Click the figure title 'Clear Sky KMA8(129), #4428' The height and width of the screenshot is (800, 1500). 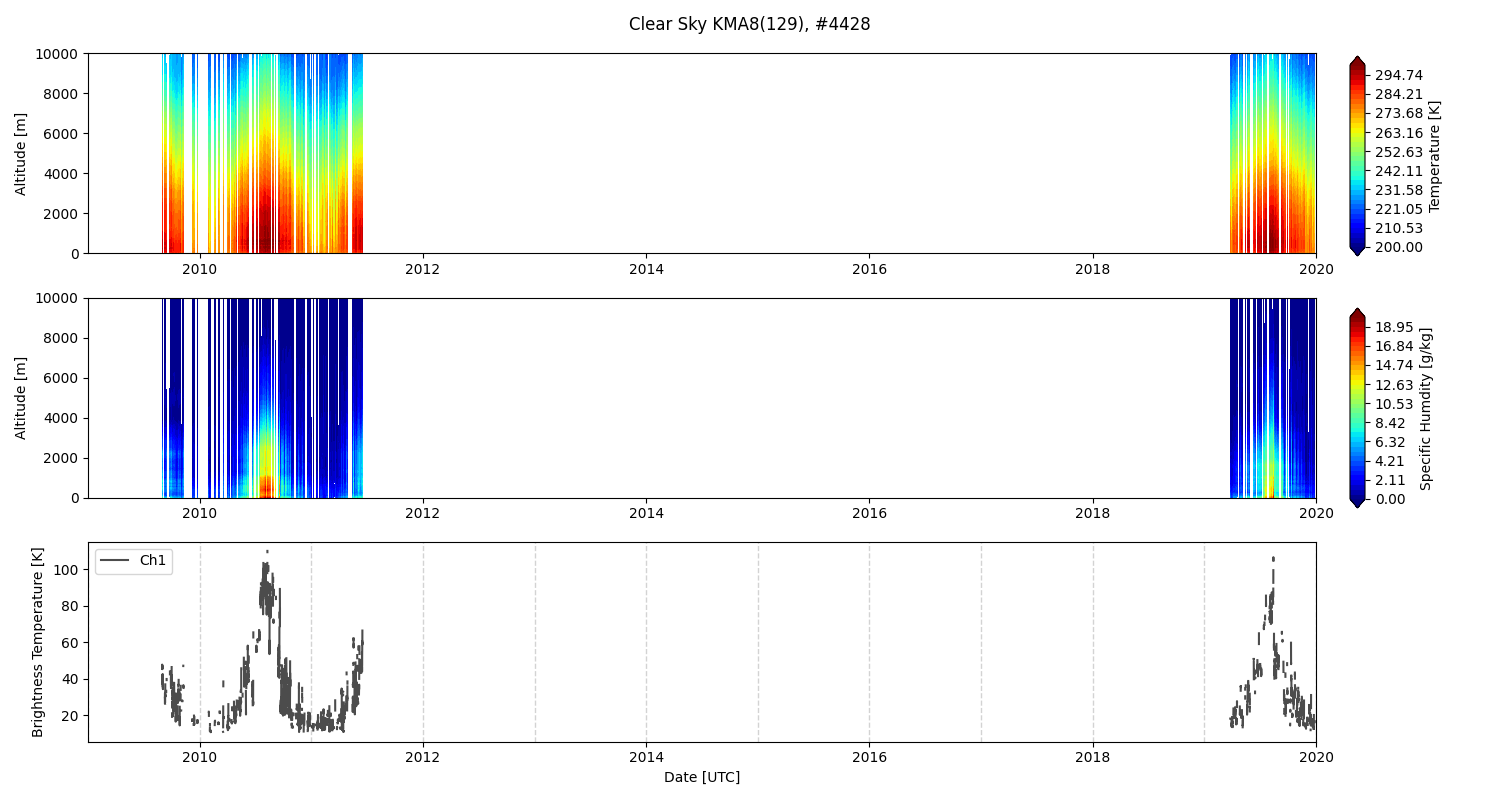coord(749,24)
